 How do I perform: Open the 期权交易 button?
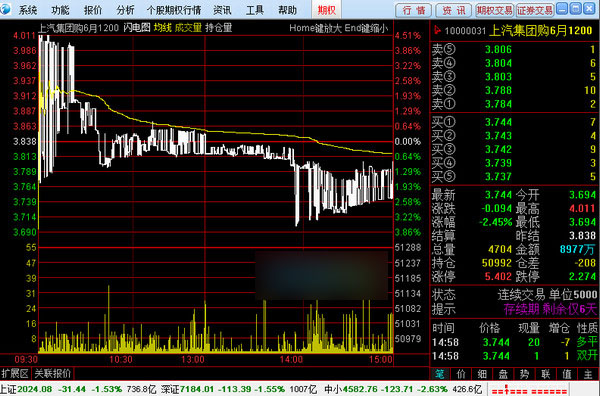(494, 10)
